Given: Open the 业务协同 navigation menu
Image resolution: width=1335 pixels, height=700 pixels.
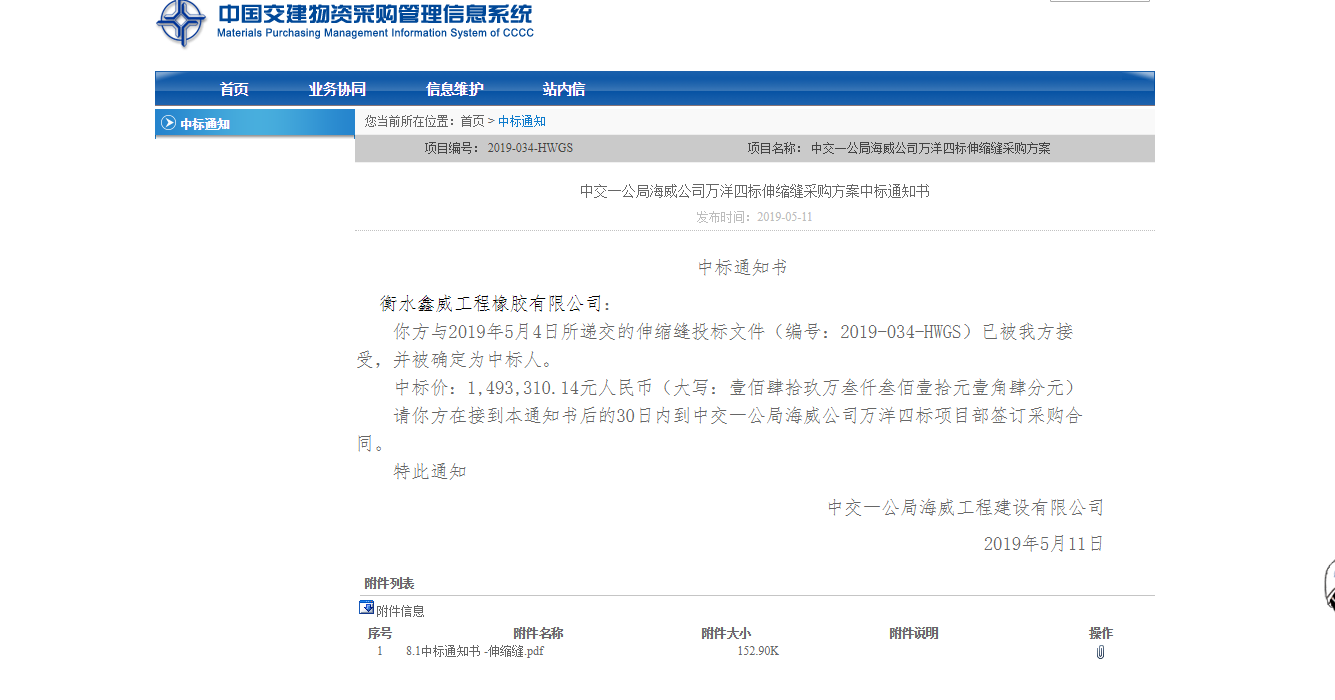Looking at the screenshot, I should [x=337, y=89].
